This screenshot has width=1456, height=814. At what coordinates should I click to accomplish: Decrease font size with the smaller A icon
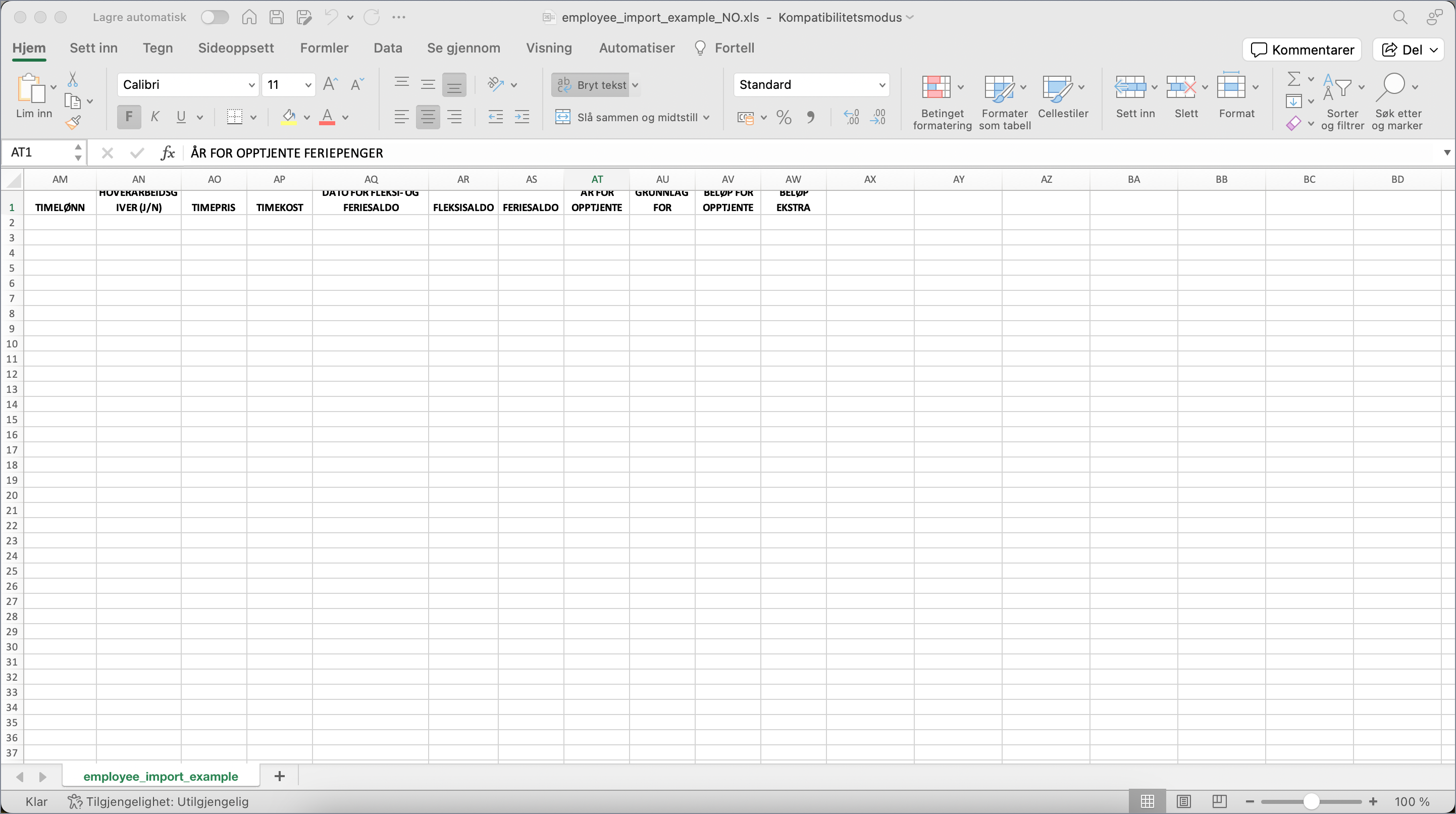[357, 84]
